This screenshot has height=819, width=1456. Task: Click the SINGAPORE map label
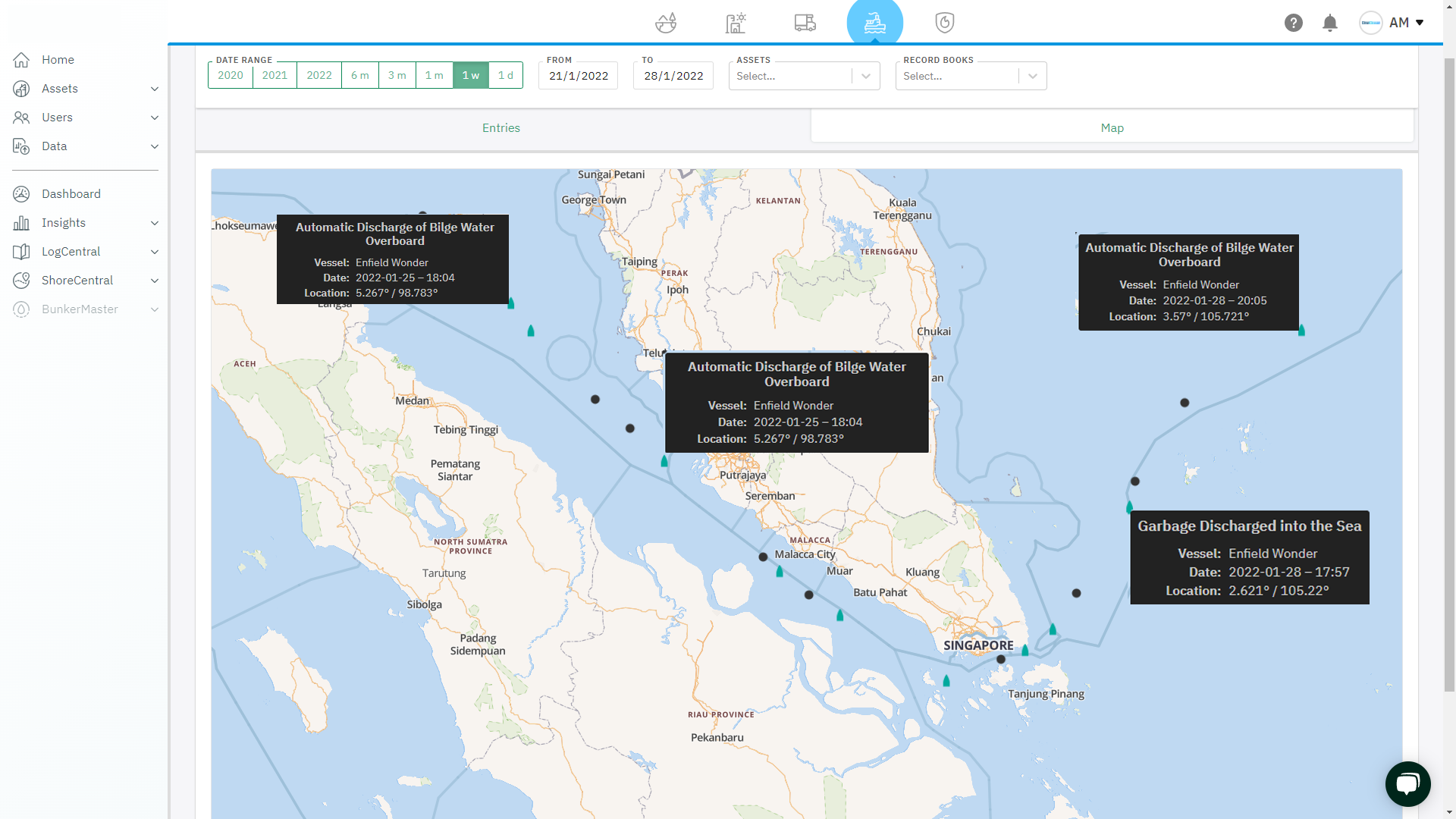(978, 645)
